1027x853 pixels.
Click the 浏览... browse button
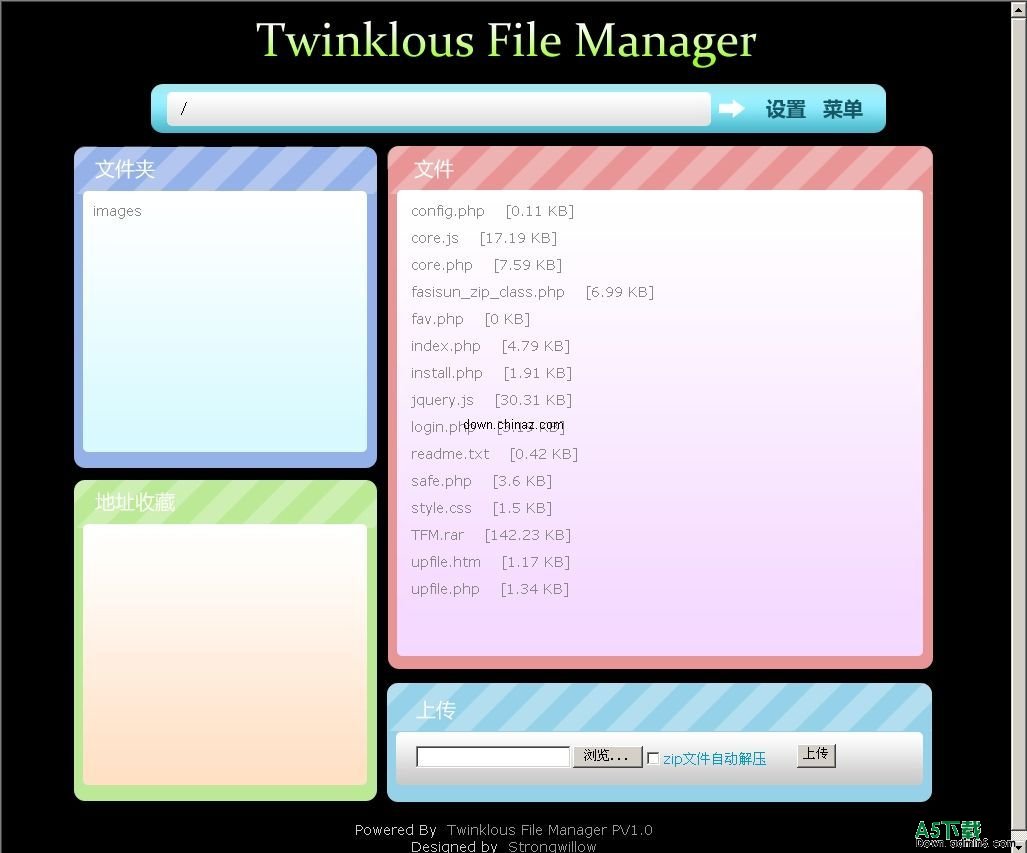pyautogui.click(x=607, y=757)
